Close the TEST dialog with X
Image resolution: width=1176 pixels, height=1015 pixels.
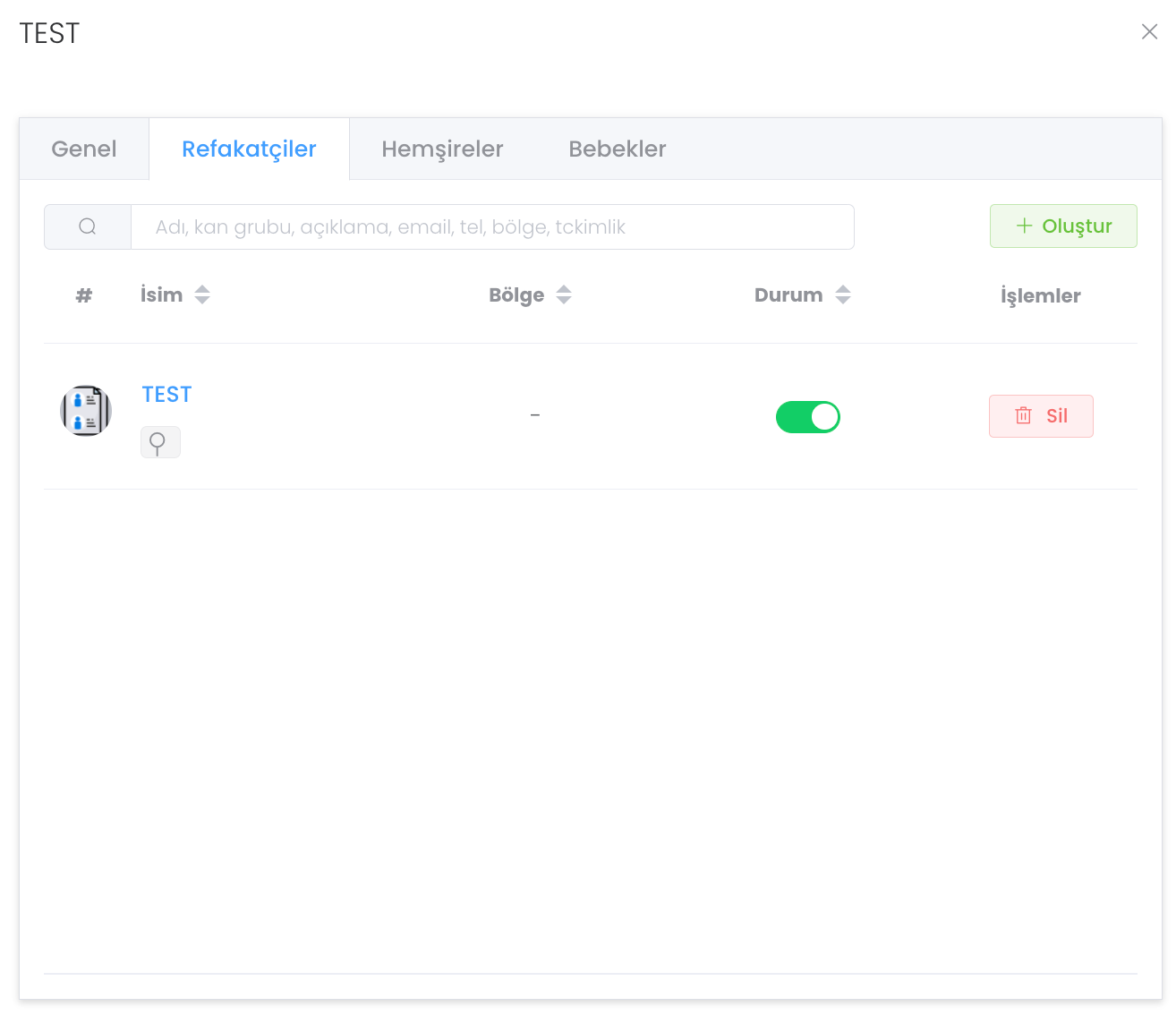click(x=1149, y=32)
